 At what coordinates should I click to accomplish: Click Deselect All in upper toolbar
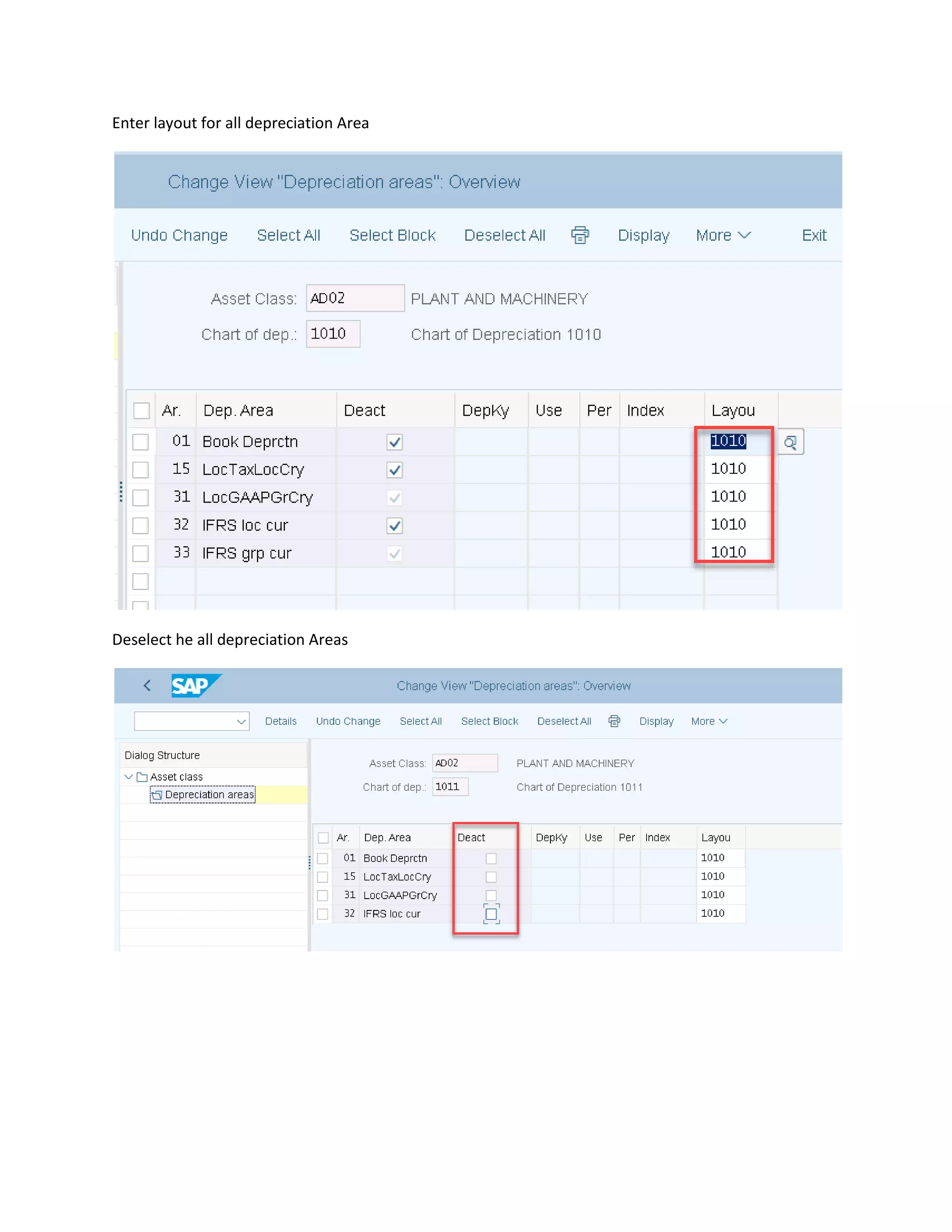505,235
